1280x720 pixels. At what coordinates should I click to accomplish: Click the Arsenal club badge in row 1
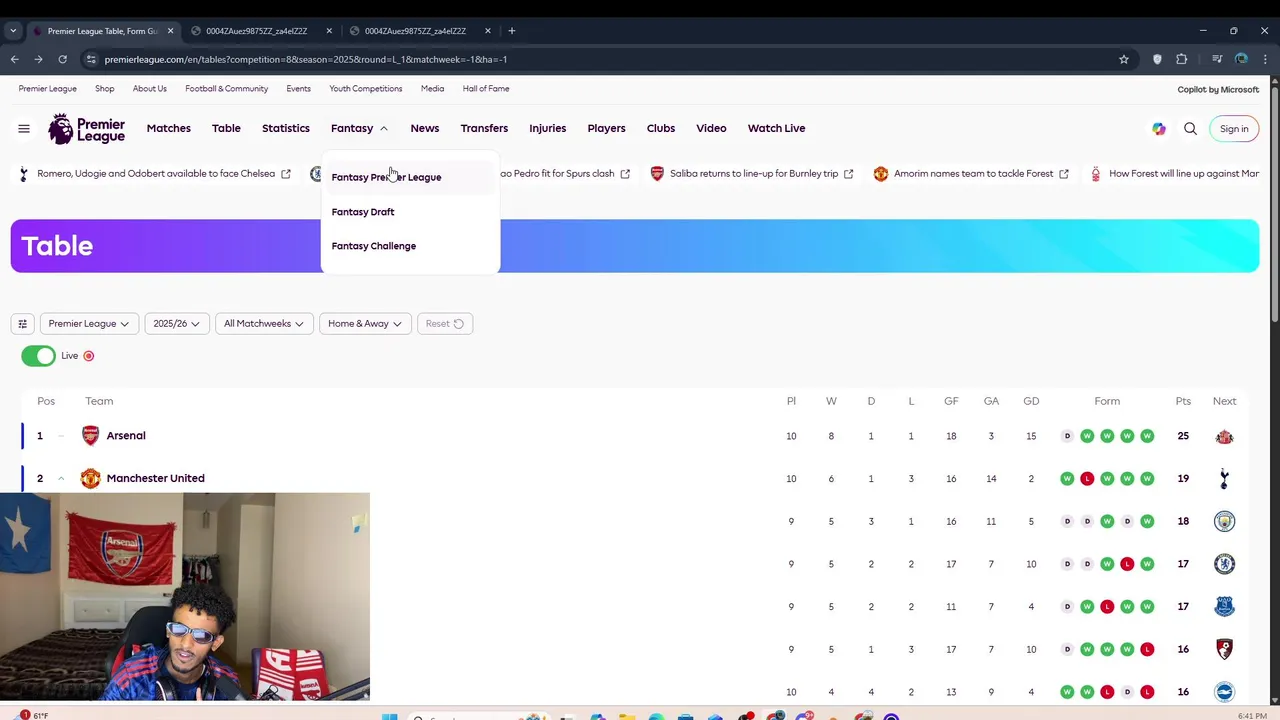point(91,435)
